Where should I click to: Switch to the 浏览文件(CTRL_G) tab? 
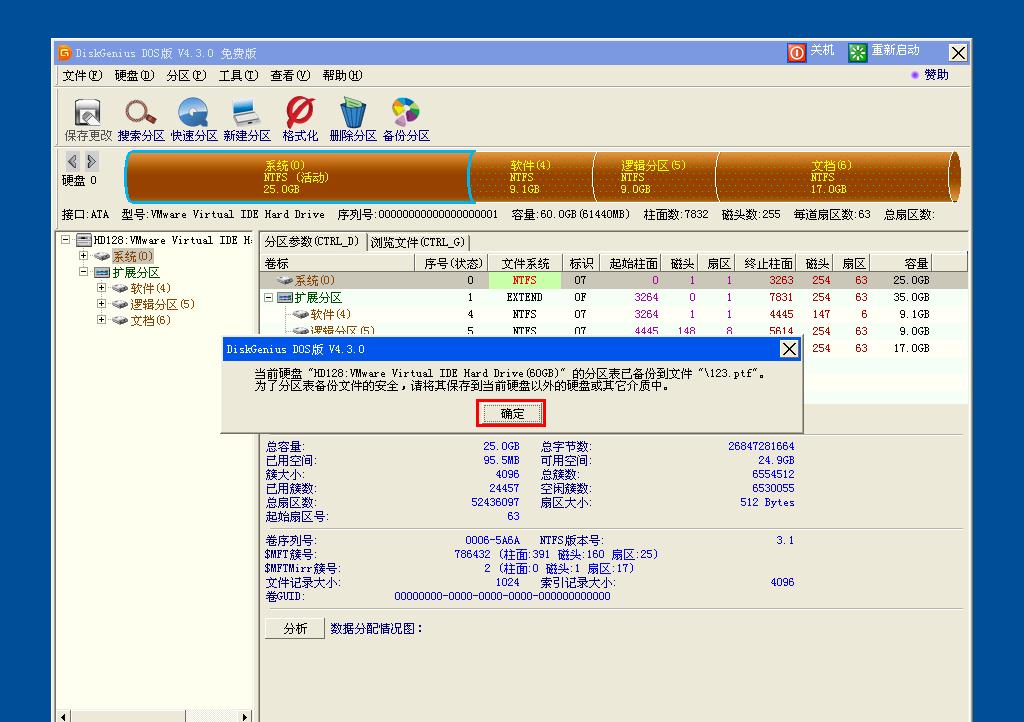click(418, 243)
